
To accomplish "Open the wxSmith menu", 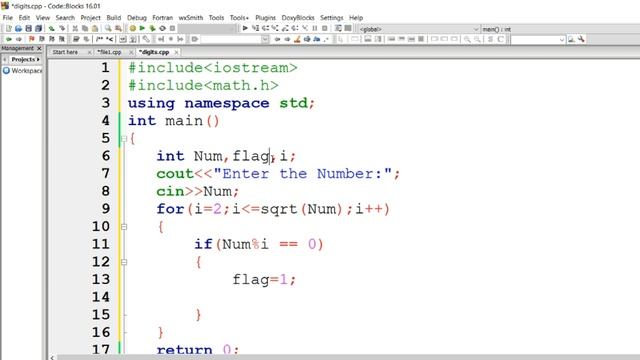I will [191, 18].
